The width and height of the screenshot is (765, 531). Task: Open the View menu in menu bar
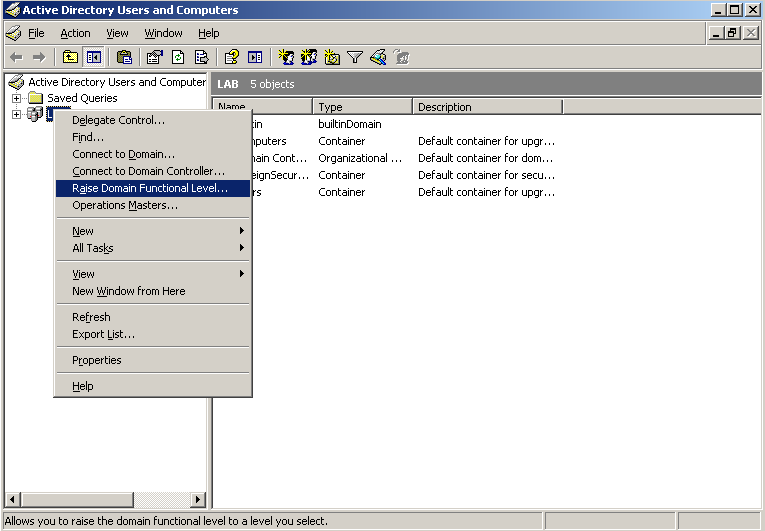(117, 33)
